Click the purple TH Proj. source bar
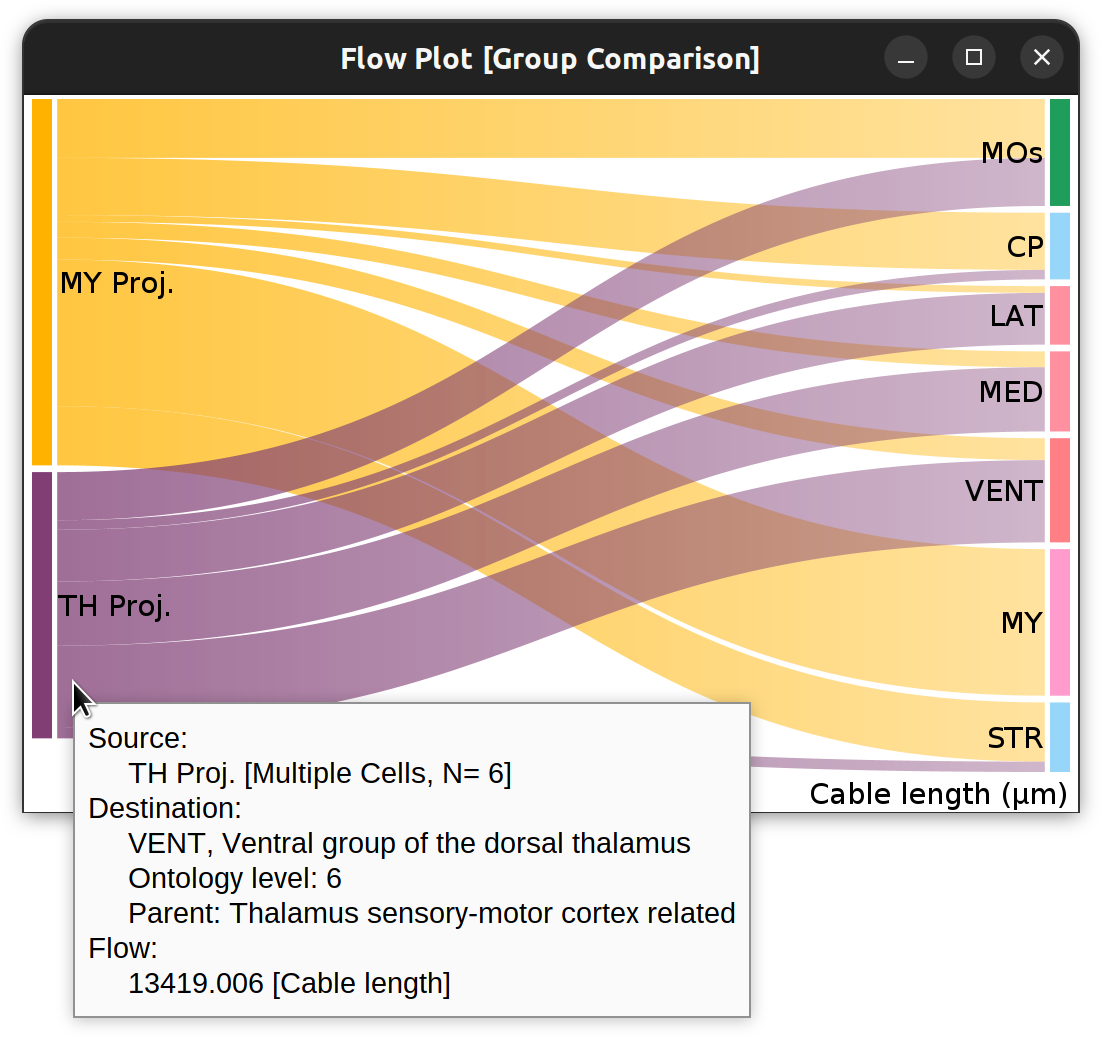 [42, 605]
